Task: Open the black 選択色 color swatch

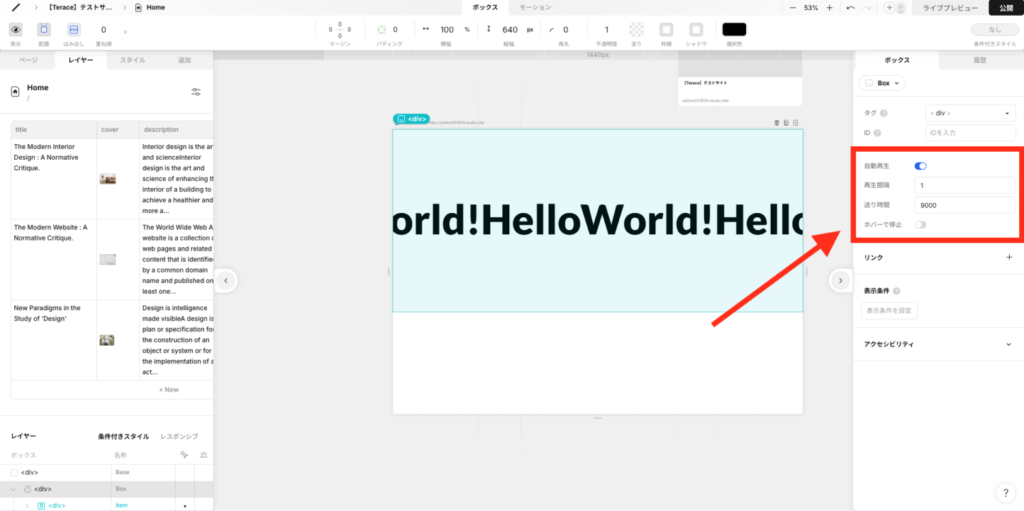Action: 734,30
